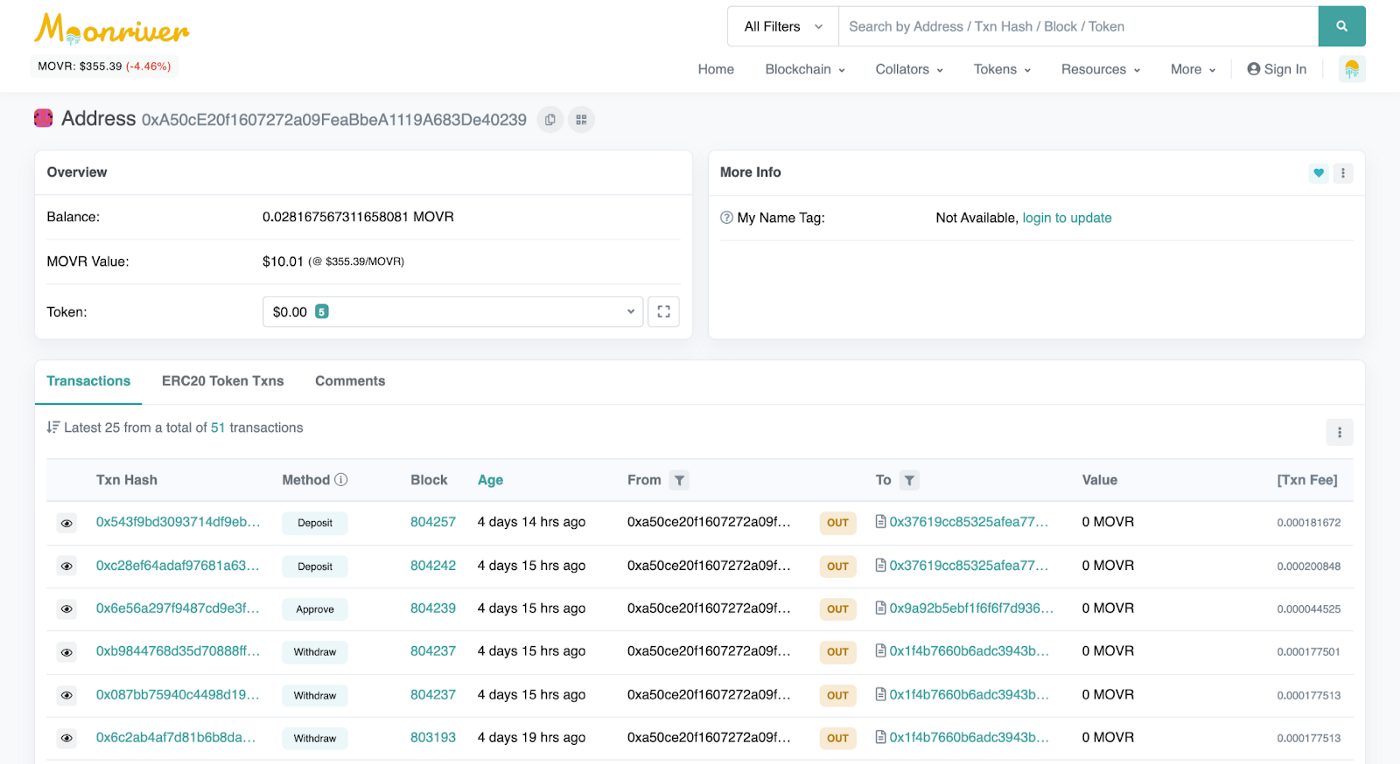
Task: Select the Transactions tab
Action: [88, 381]
